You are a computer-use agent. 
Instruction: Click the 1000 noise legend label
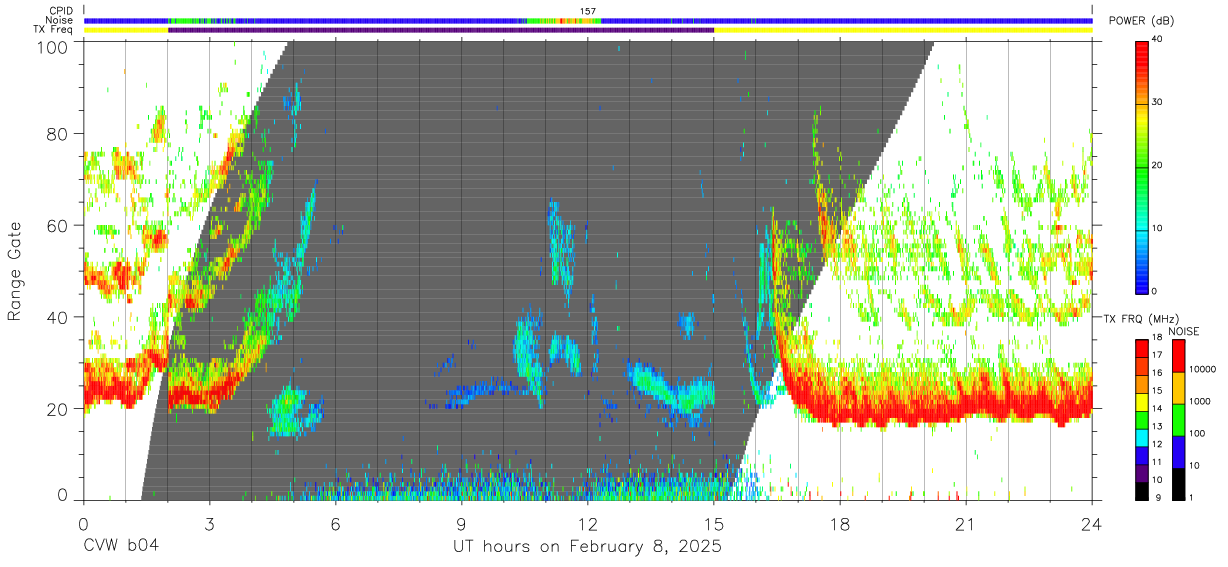click(1202, 401)
